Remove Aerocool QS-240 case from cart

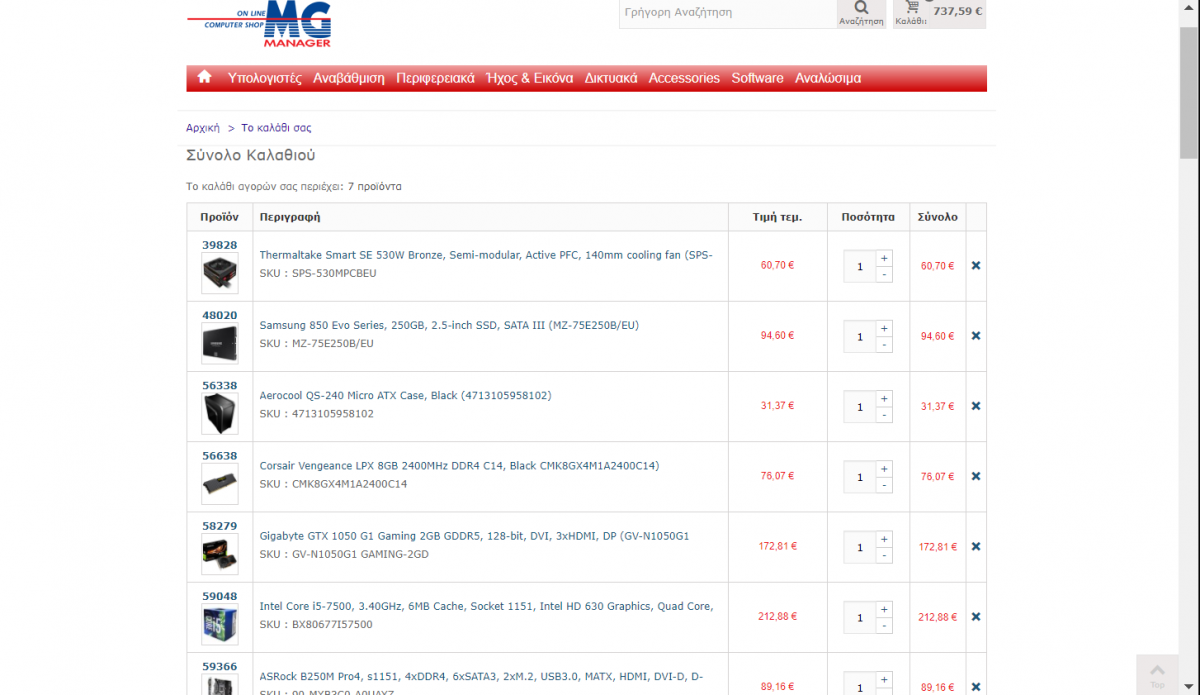(976, 406)
